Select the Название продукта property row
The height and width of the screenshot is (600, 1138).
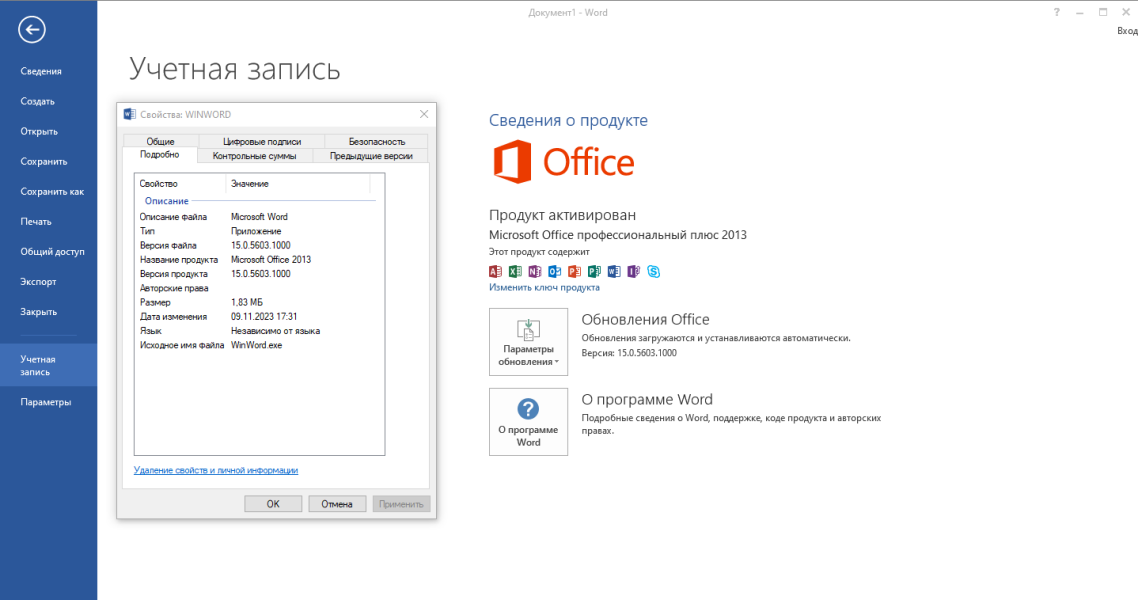[258, 260]
